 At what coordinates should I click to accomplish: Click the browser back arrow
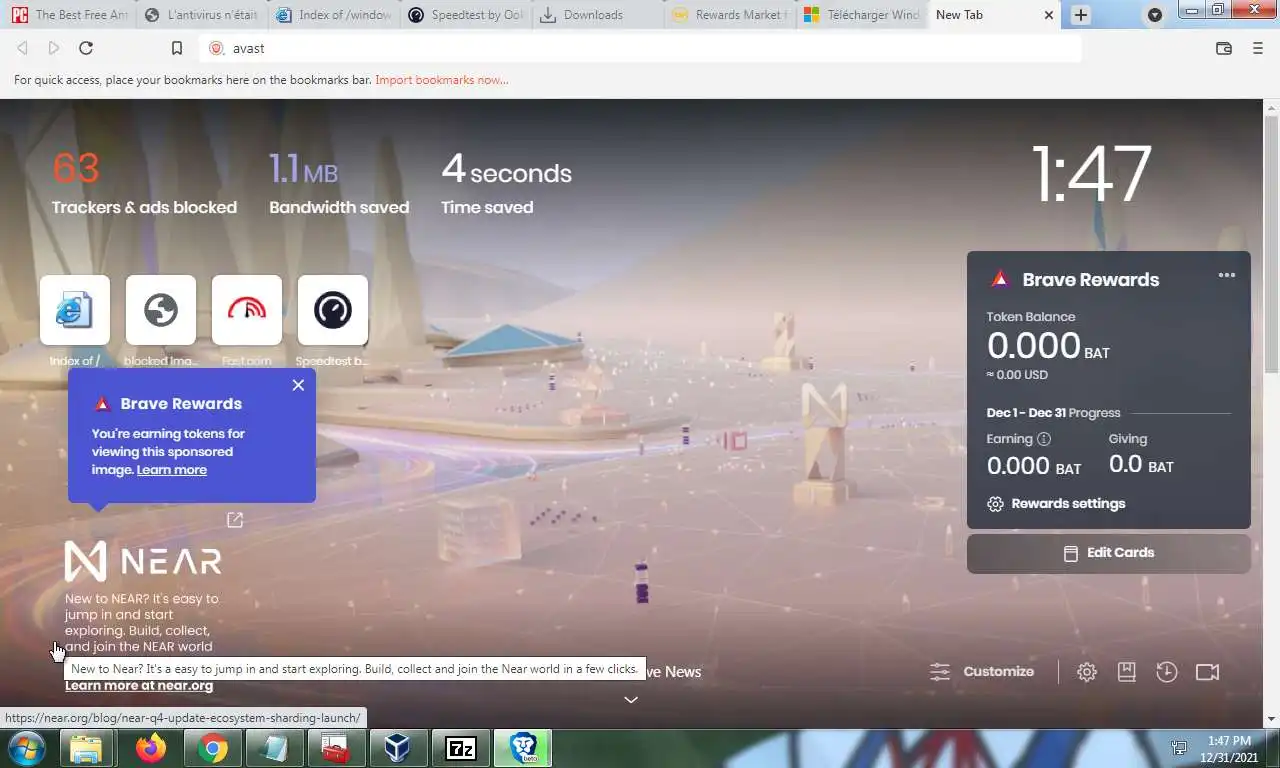click(x=22, y=48)
